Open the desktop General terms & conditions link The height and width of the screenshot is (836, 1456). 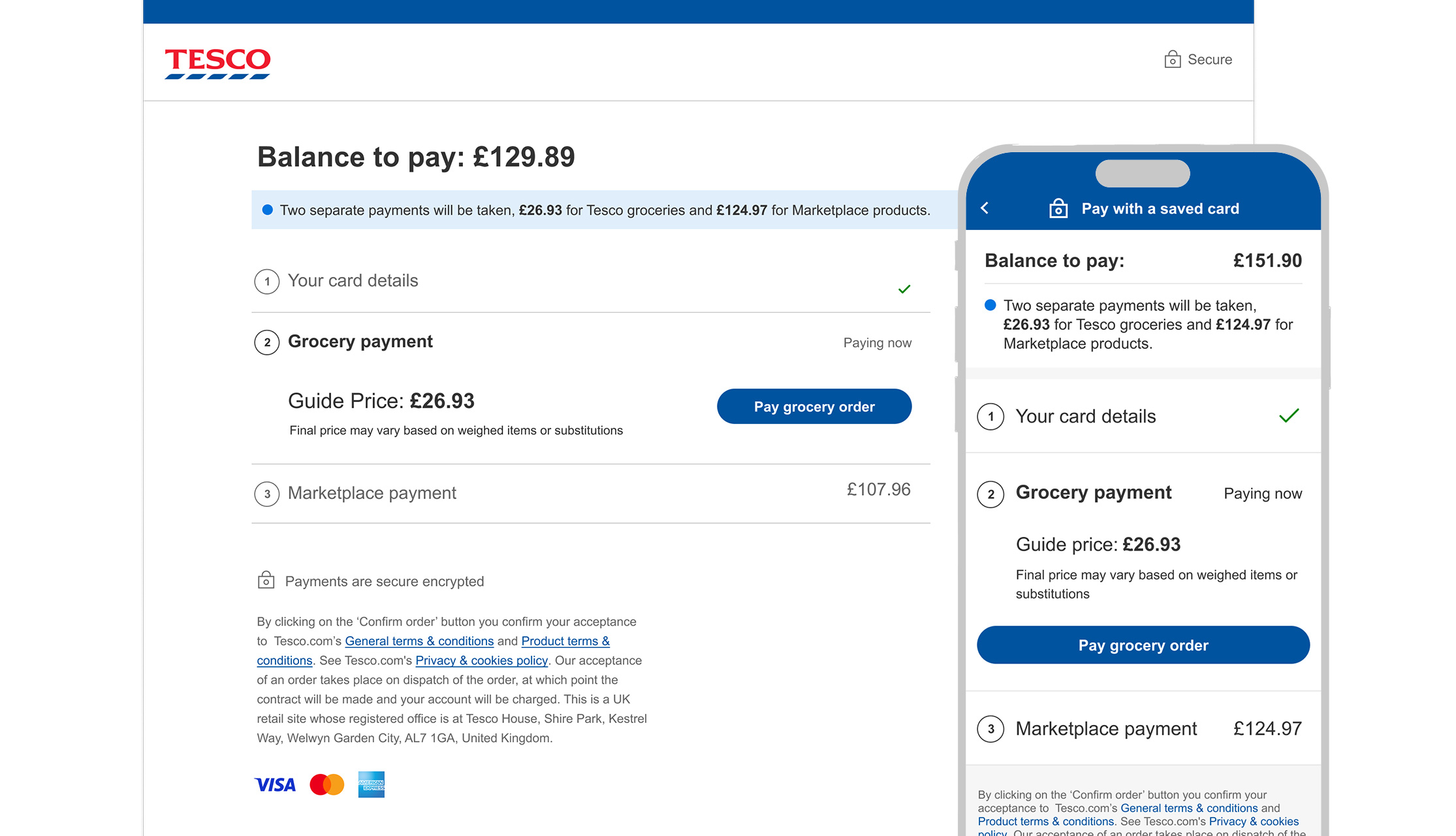419,641
